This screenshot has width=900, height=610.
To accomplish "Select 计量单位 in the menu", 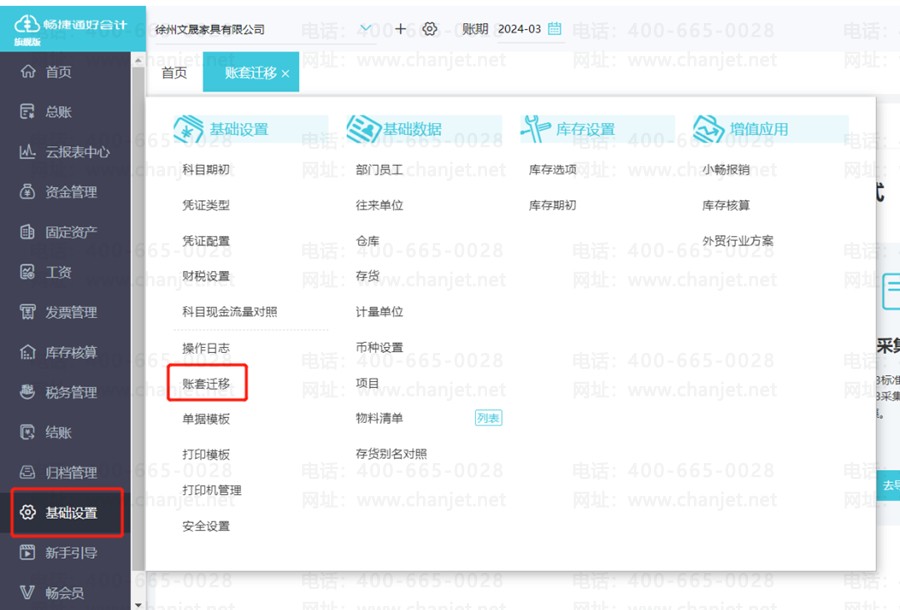I will click(379, 312).
